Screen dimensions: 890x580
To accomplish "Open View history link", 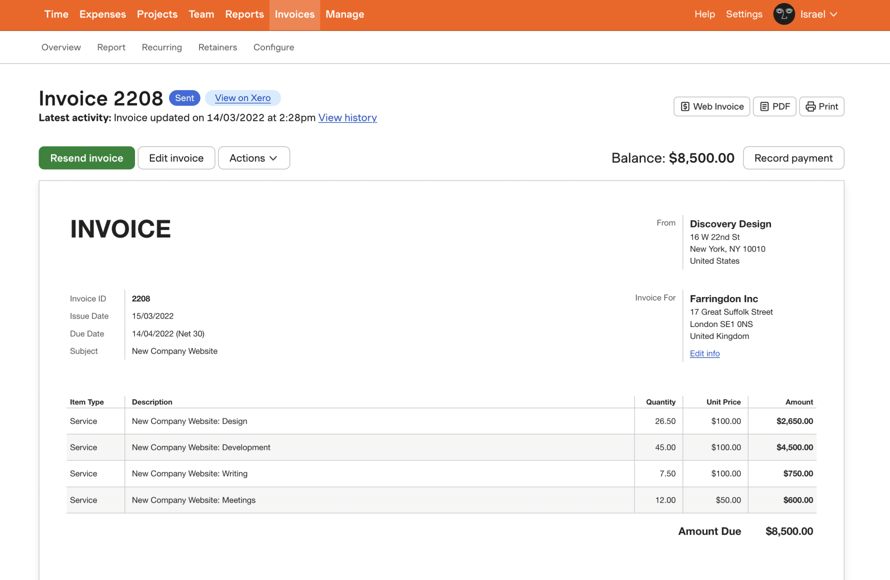I will (x=349, y=118).
